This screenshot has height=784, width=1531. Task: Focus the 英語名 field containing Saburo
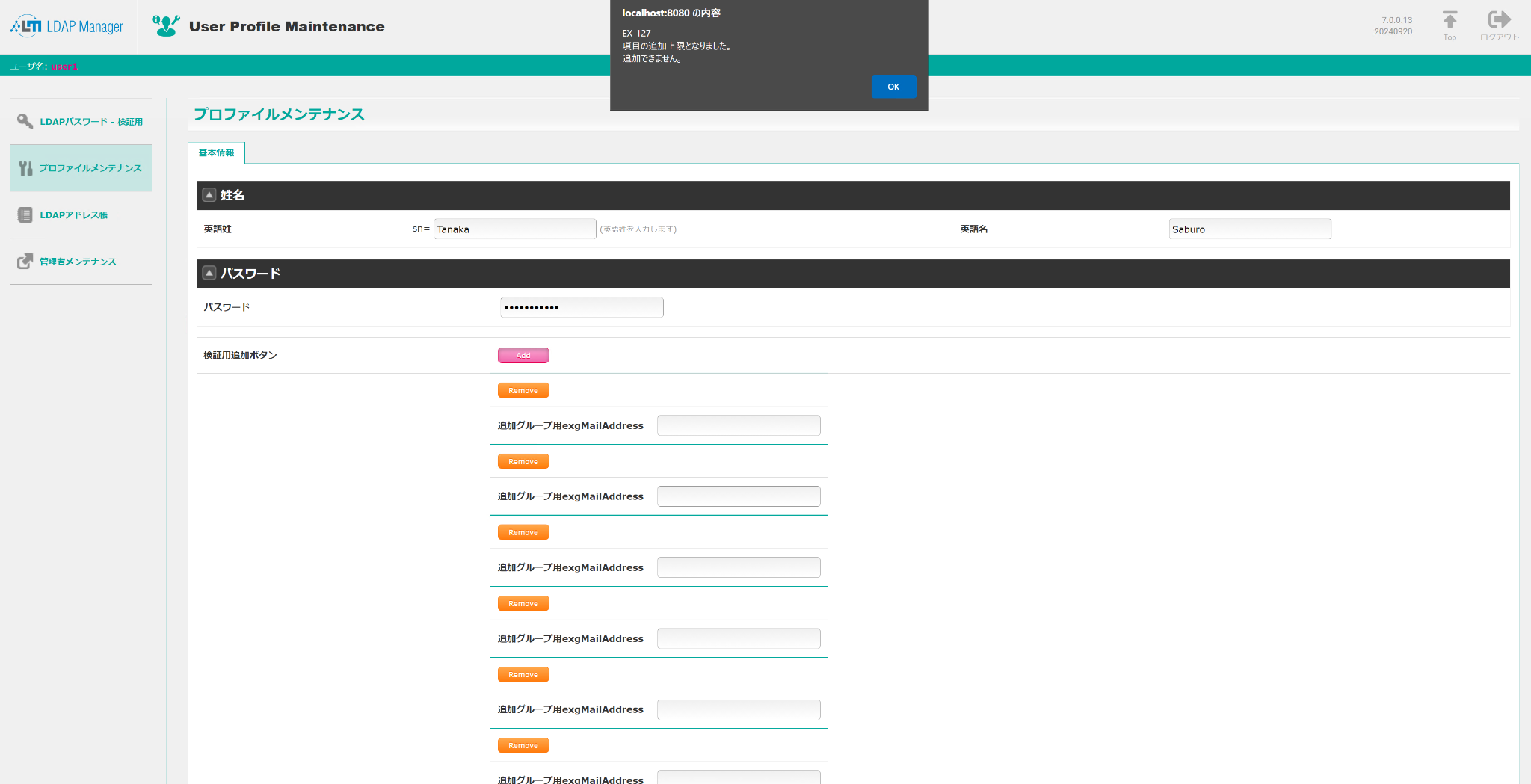pyautogui.click(x=1250, y=229)
